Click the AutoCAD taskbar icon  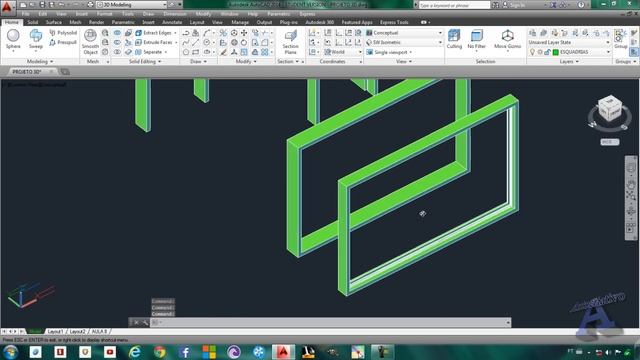(284, 352)
